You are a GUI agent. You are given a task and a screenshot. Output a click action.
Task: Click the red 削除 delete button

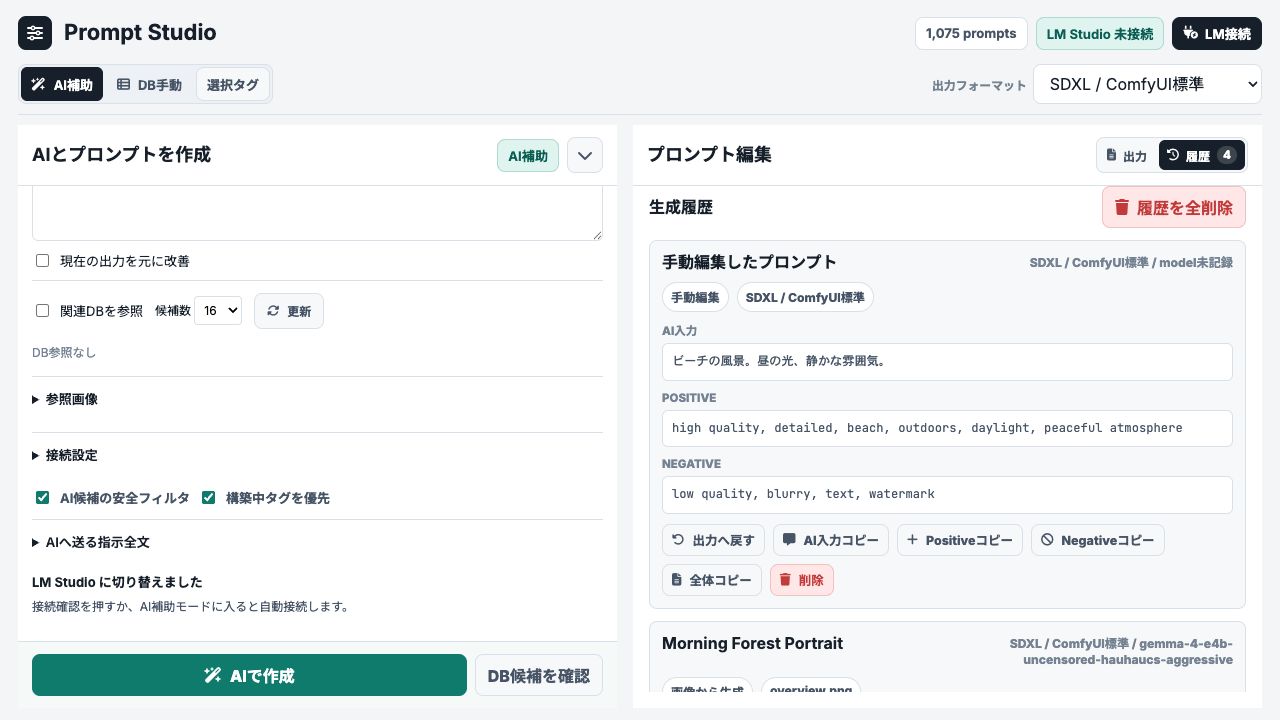[802, 580]
